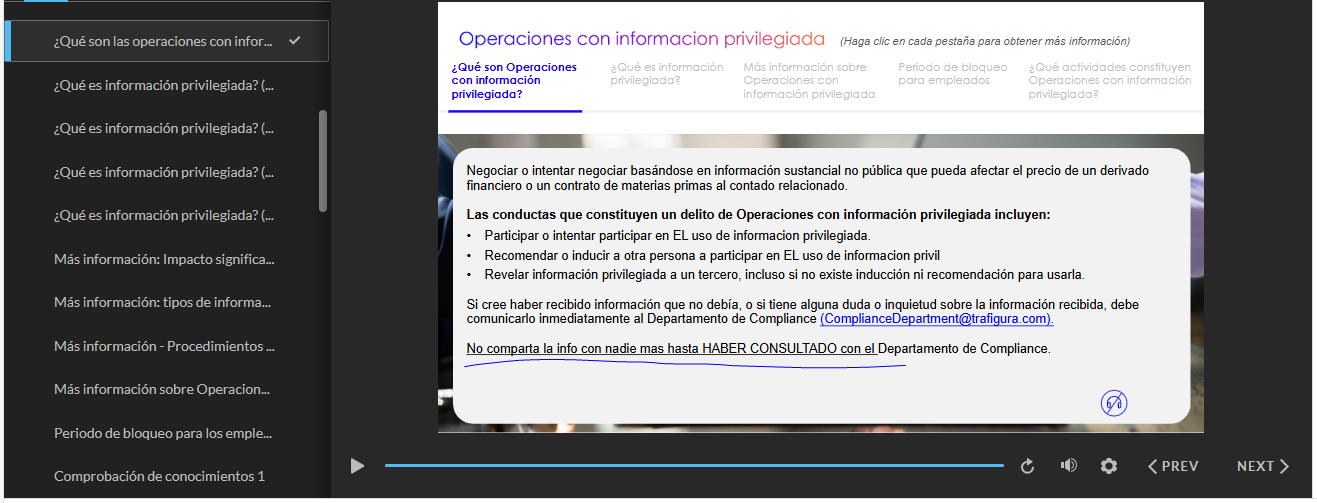Select ¿Qué son las operaciones con infor... item
The height and width of the screenshot is (503, 1317).
click(167, 41)
